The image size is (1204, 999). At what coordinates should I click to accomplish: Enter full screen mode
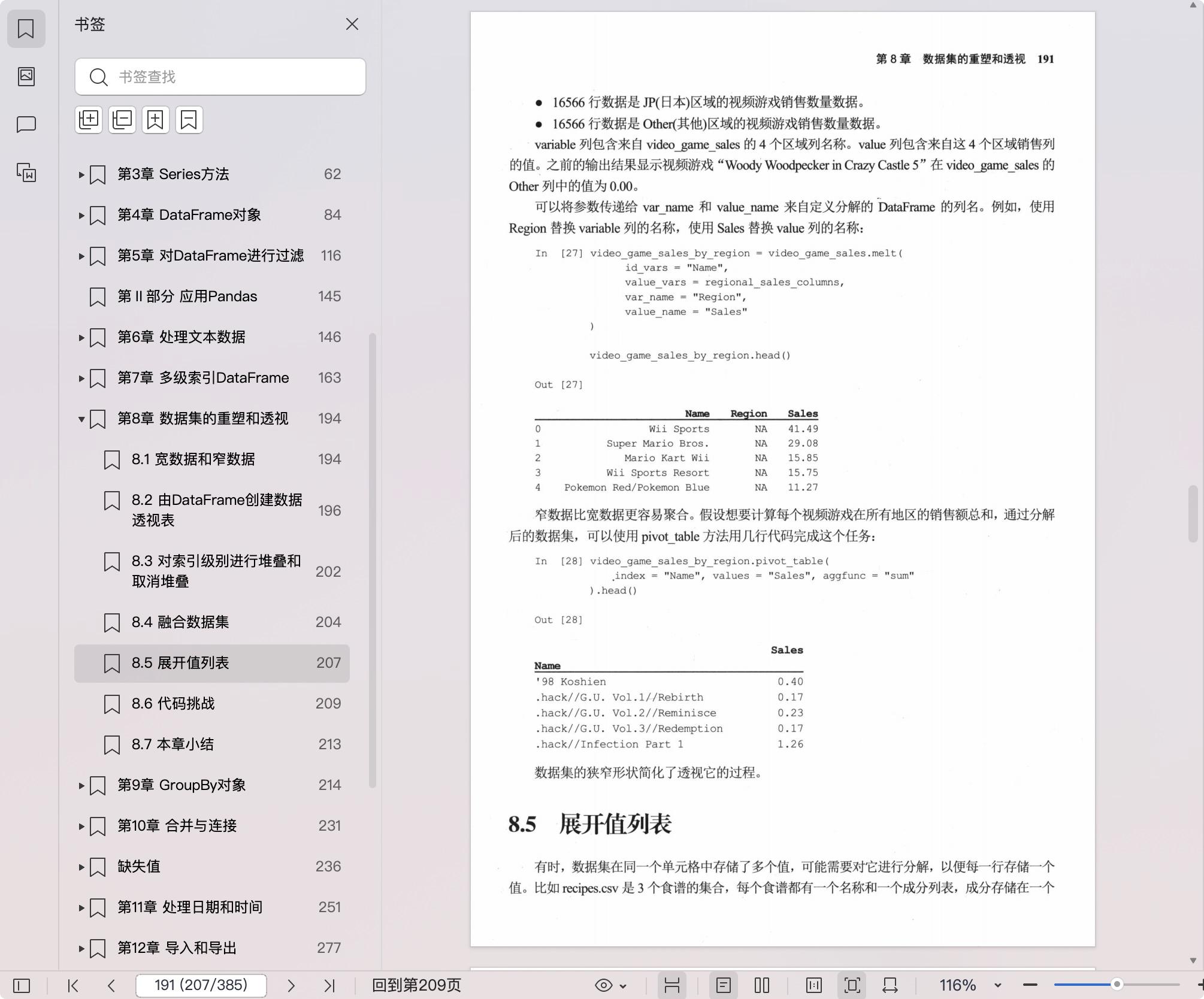(852, 985)
